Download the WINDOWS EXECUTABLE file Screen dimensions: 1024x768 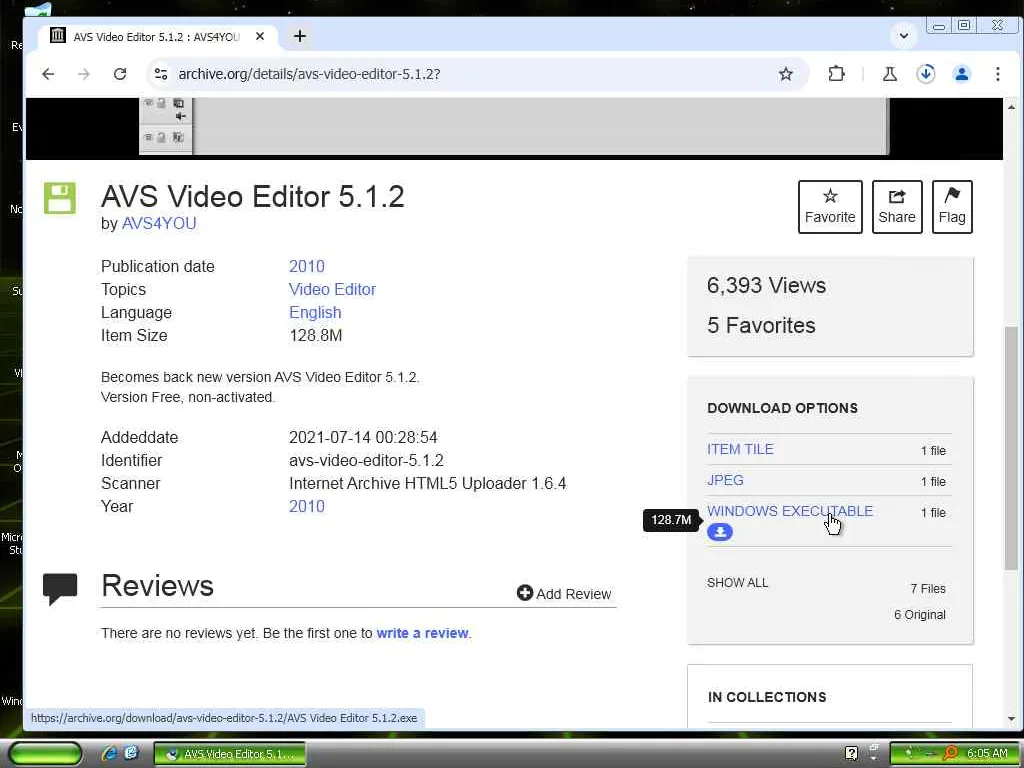pos(790,511)
